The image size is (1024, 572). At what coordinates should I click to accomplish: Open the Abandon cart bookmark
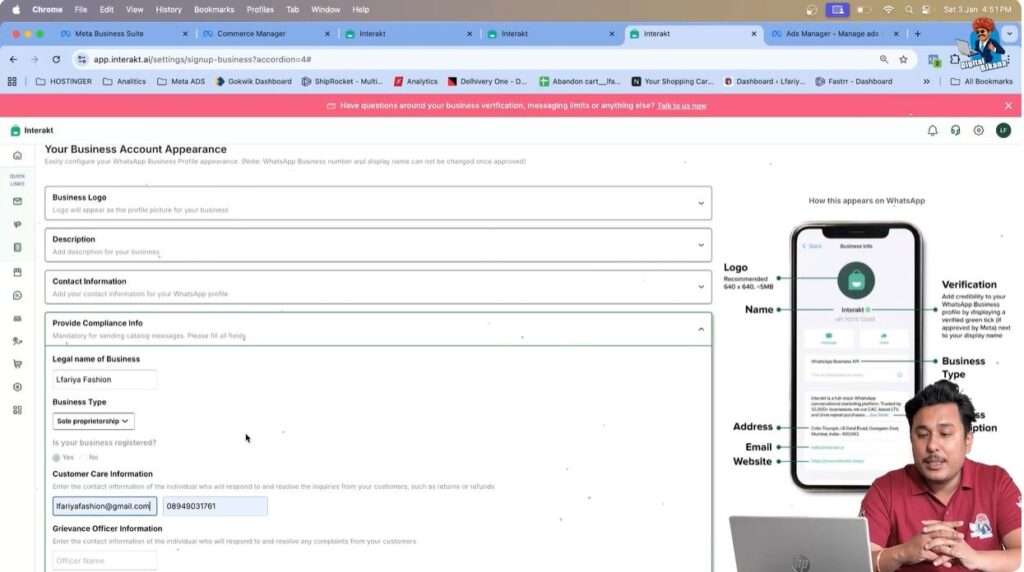point(580,82)
